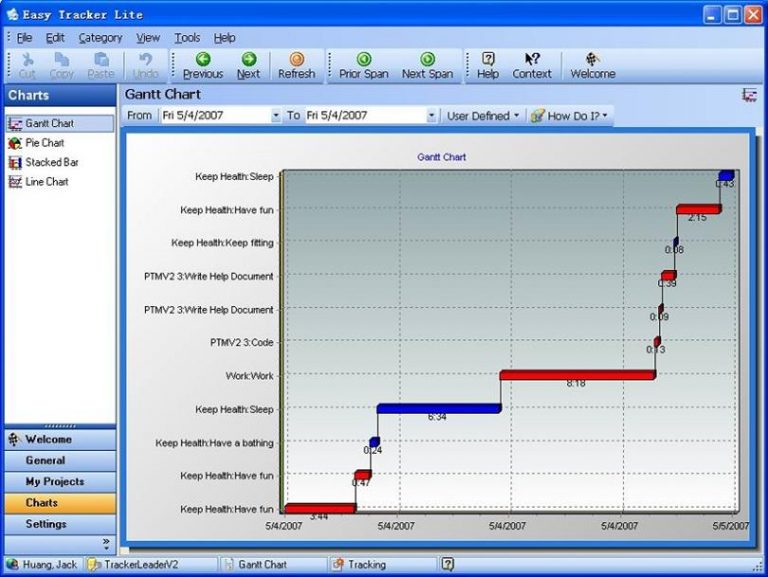768x577 pixels.
Task: Click the Undo toolbar icon
Action: click(x=145, y=66)
